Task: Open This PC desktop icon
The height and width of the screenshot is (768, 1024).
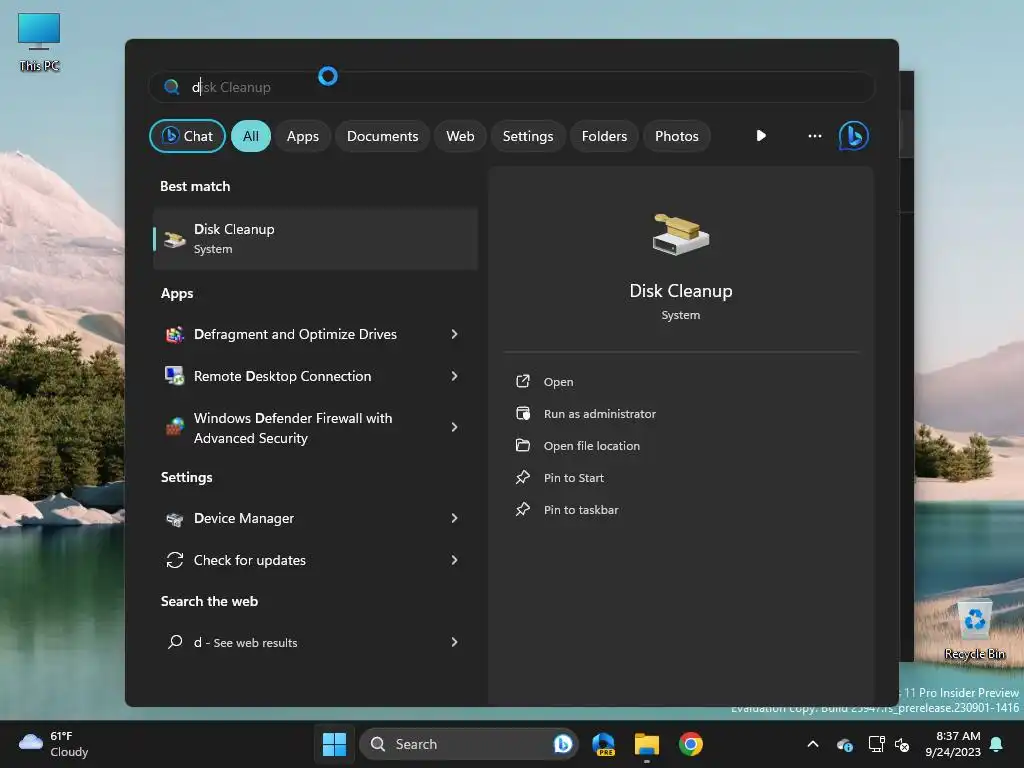Action: [x=39, y=42]
